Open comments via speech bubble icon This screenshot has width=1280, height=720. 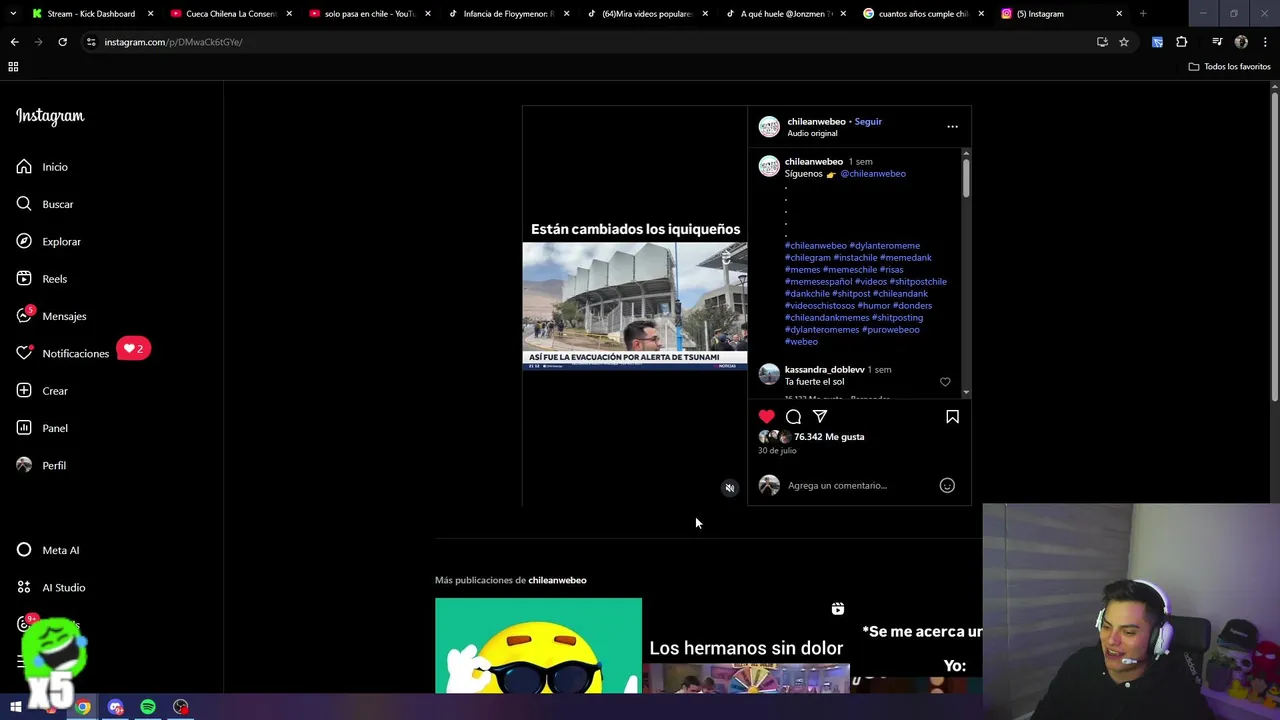[x=793, y=416]
